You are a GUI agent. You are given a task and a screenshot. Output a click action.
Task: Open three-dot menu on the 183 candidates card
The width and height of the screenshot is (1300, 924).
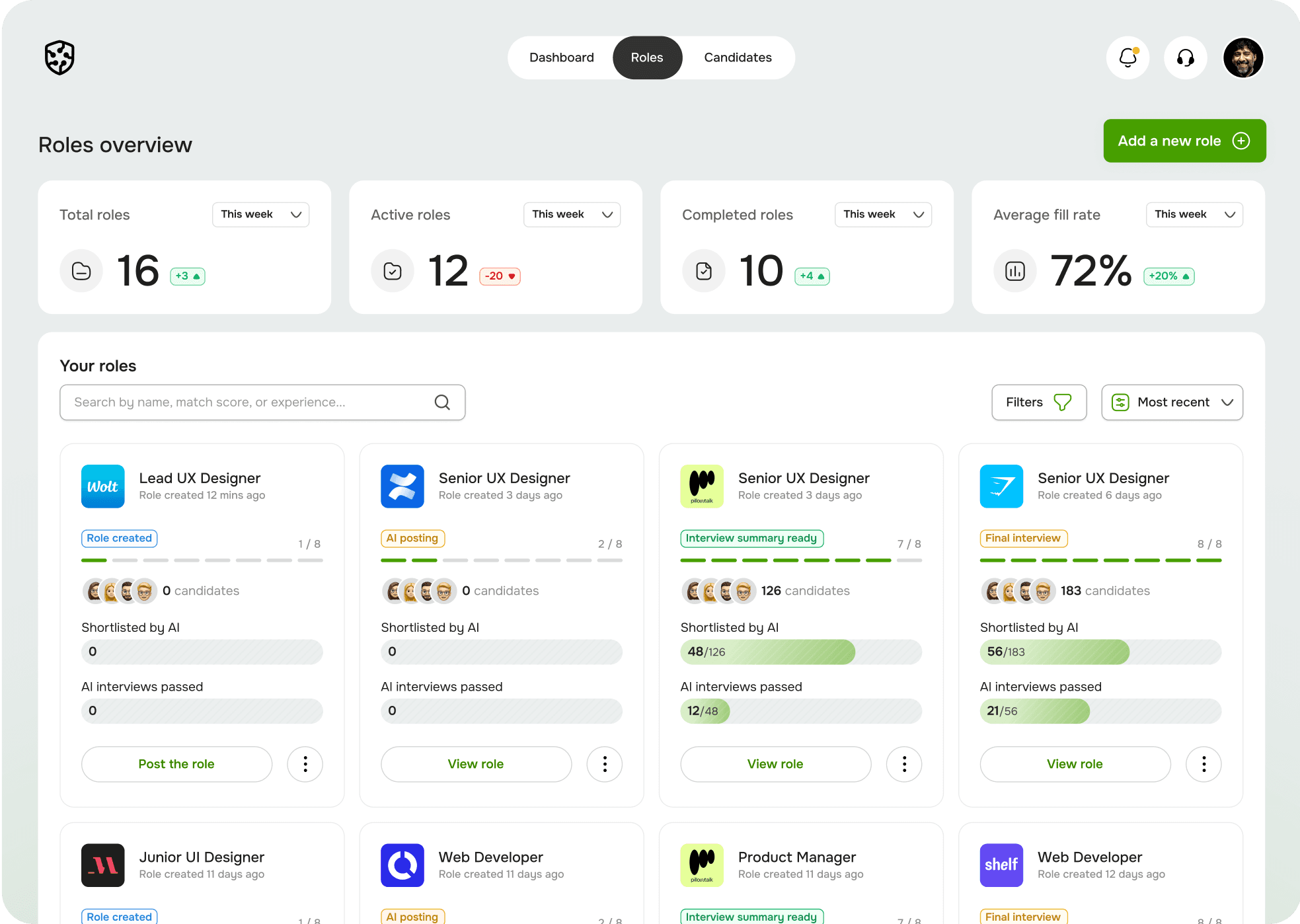tap(1204, 764)
